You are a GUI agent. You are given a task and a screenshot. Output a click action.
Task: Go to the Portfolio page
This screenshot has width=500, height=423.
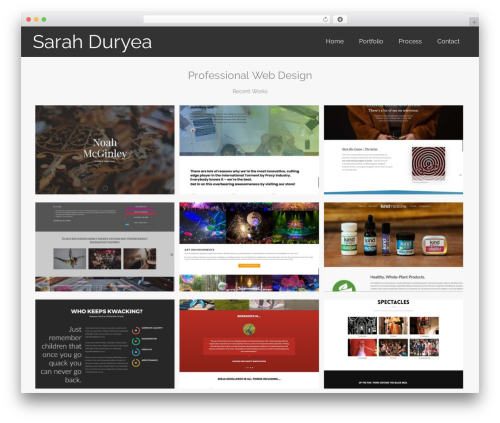[371, 41]
